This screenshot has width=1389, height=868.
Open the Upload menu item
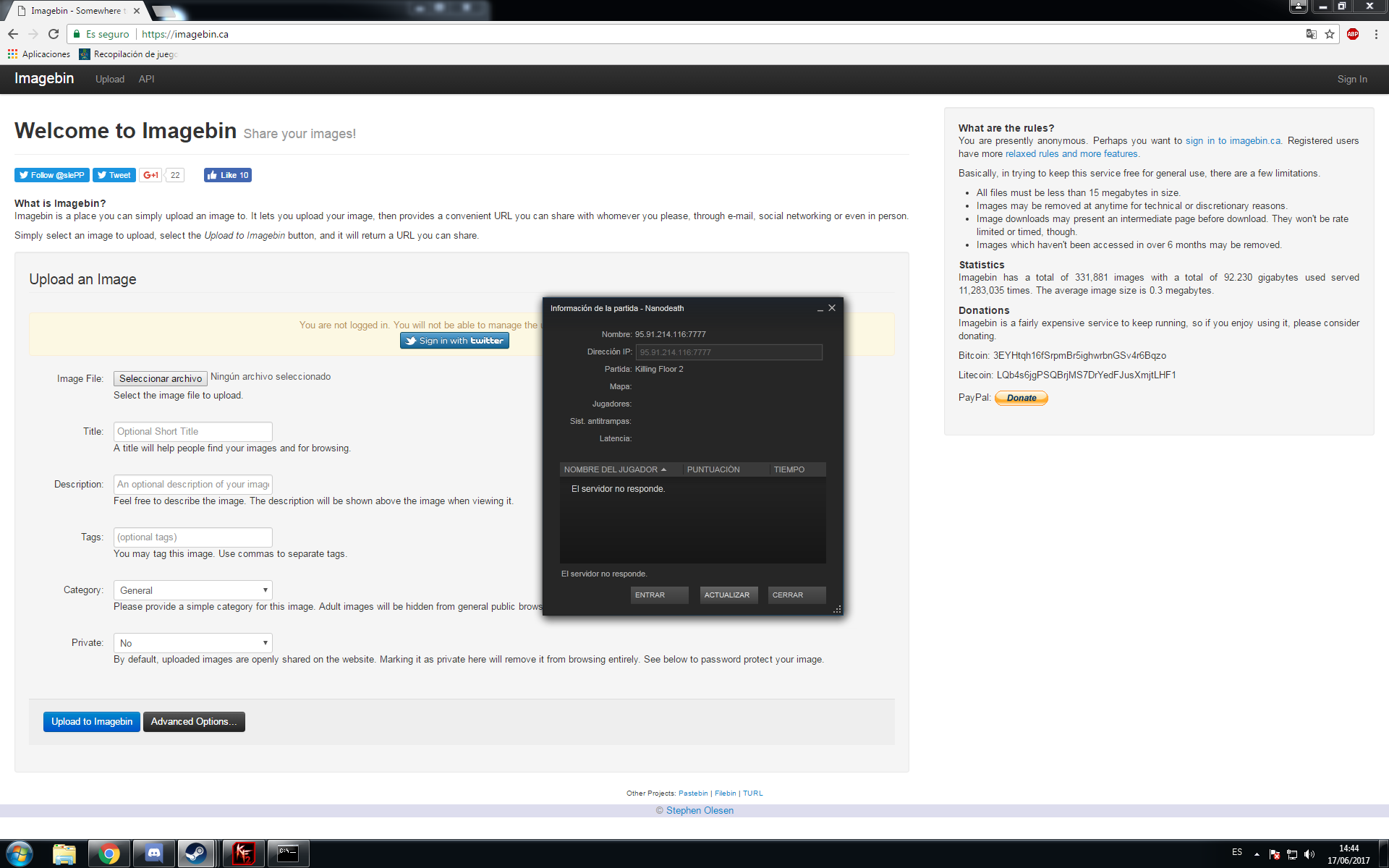[x=110, y=79]
